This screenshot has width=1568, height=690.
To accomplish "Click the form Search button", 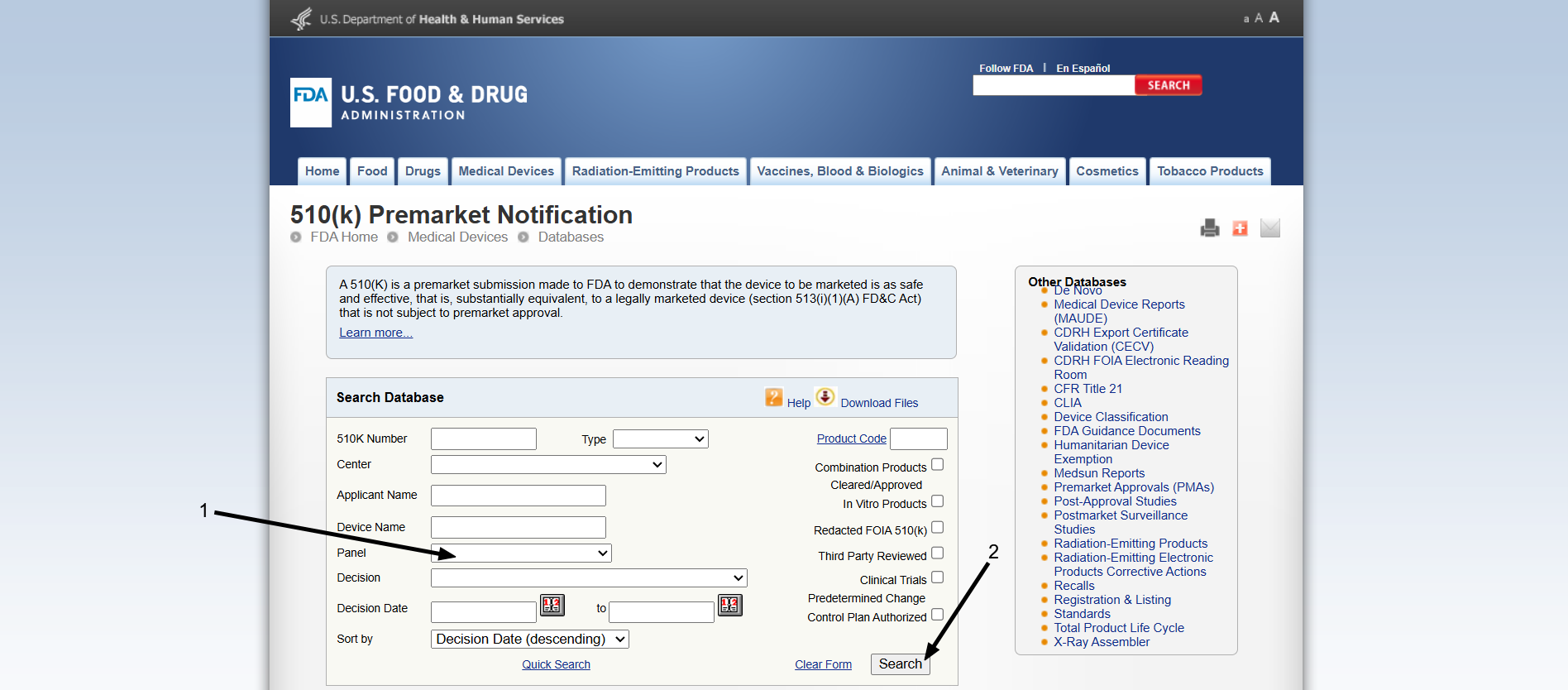I will 900,664.
